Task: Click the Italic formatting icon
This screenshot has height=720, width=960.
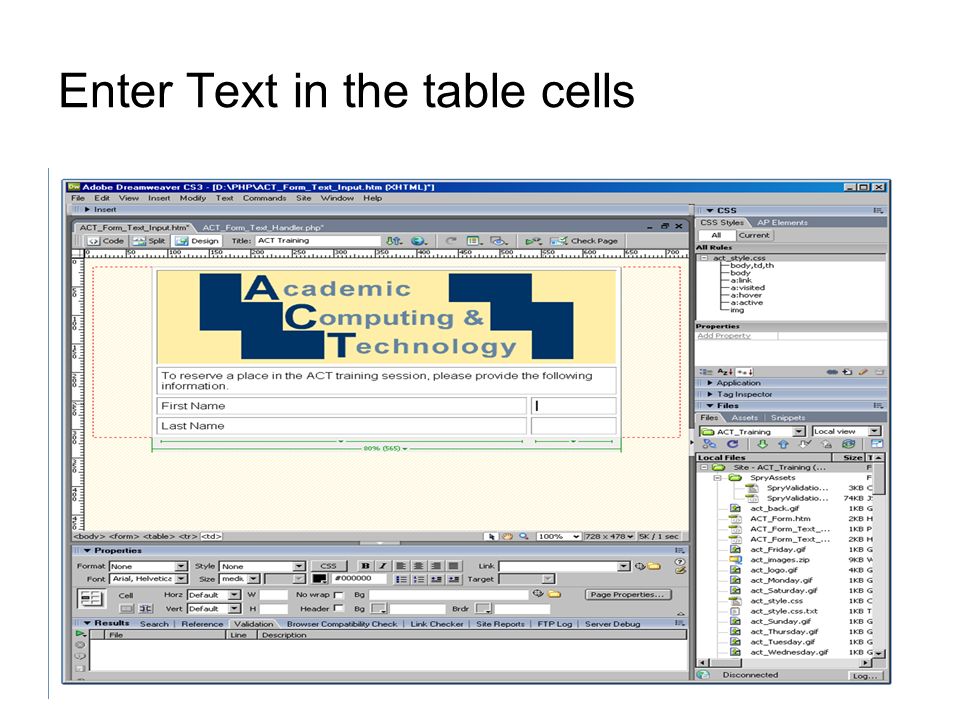Action: (383, 566)
